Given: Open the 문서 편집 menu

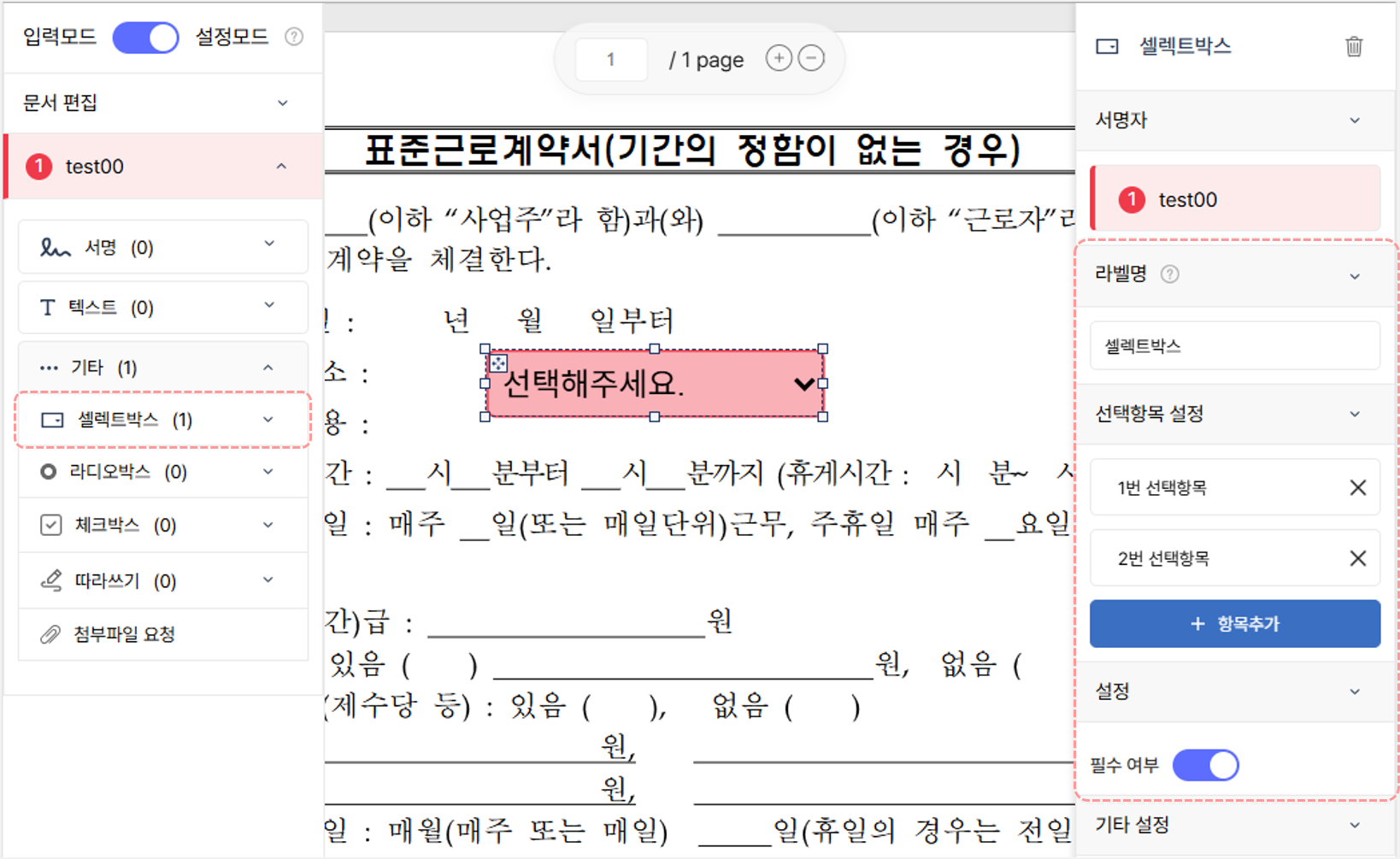Looking at the screenshot, I should (x=163, y=103).
